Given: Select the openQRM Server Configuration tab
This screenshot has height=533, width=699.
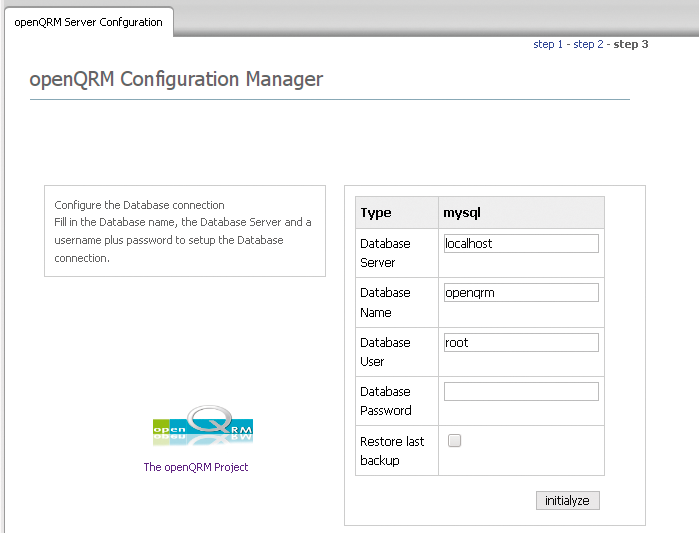Looking at the screenshot, I should (88, 22).
